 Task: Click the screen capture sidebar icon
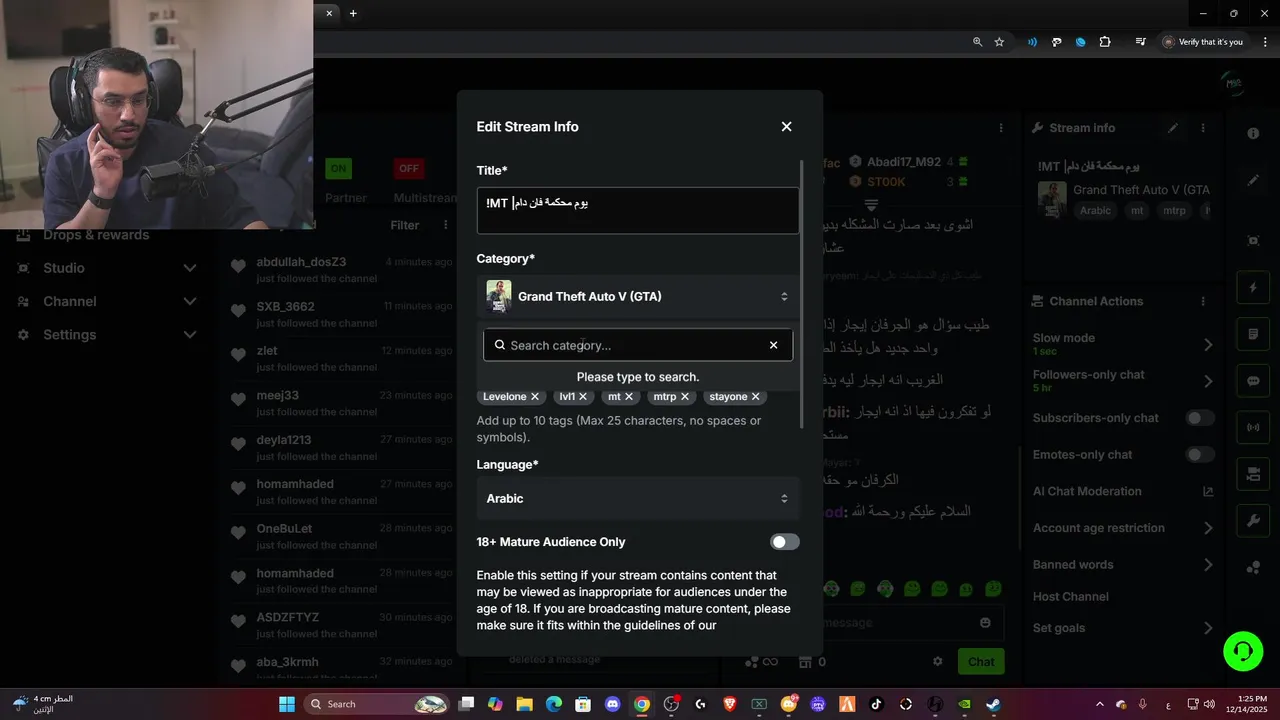pos(1253,241)
